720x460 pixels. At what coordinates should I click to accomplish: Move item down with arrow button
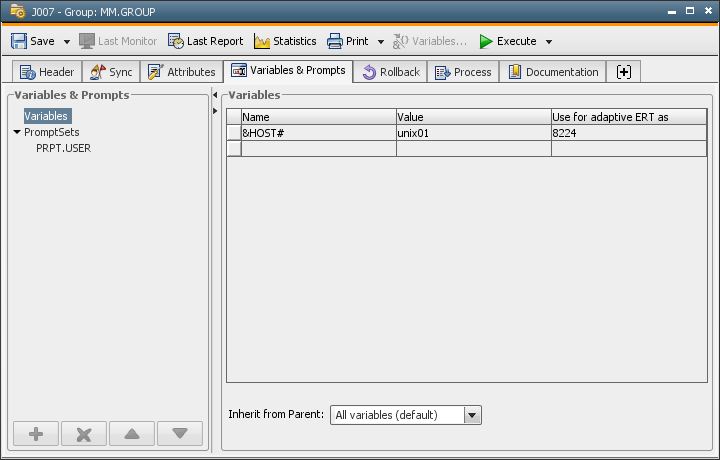click(180, 434)
